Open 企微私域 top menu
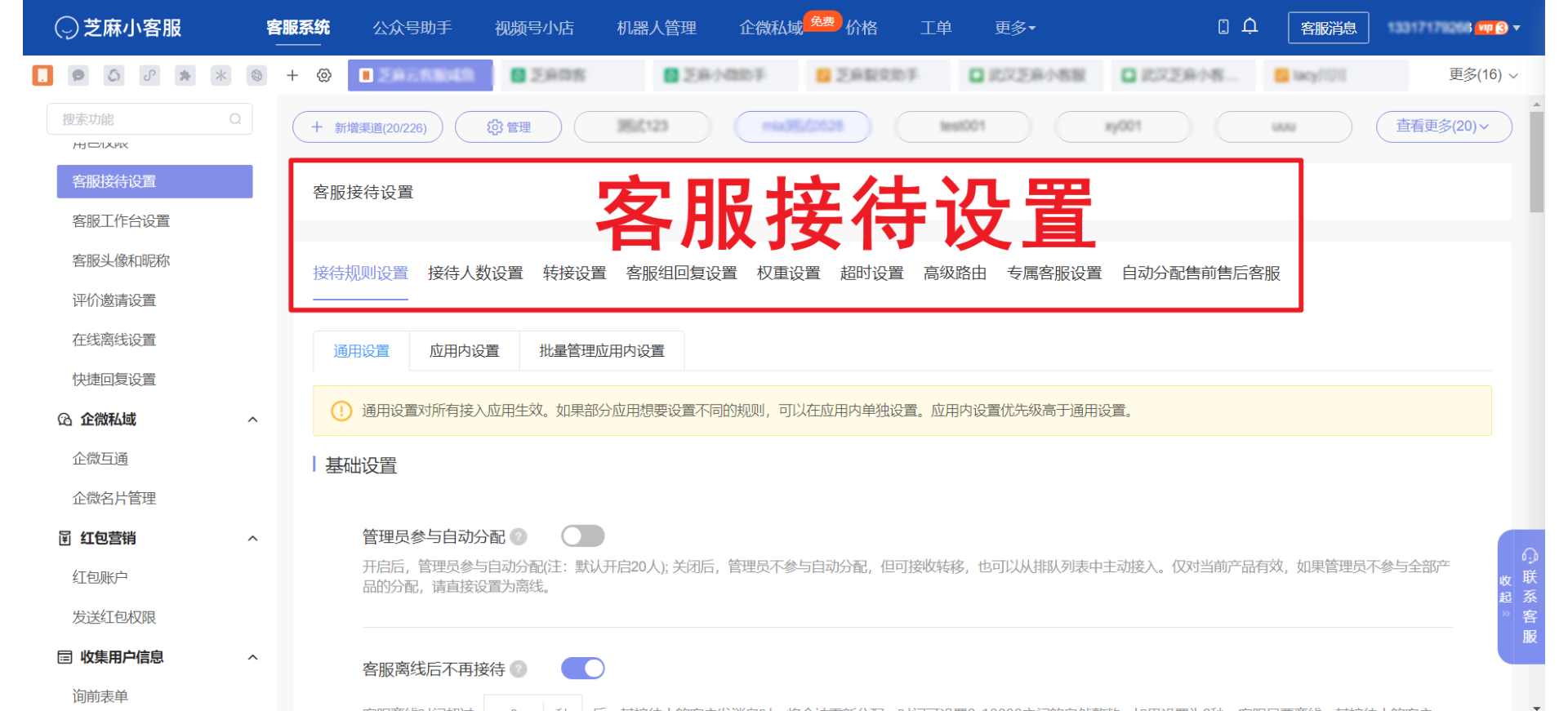The height and width of the screenshot is (711, 1568). coord(771,28)
